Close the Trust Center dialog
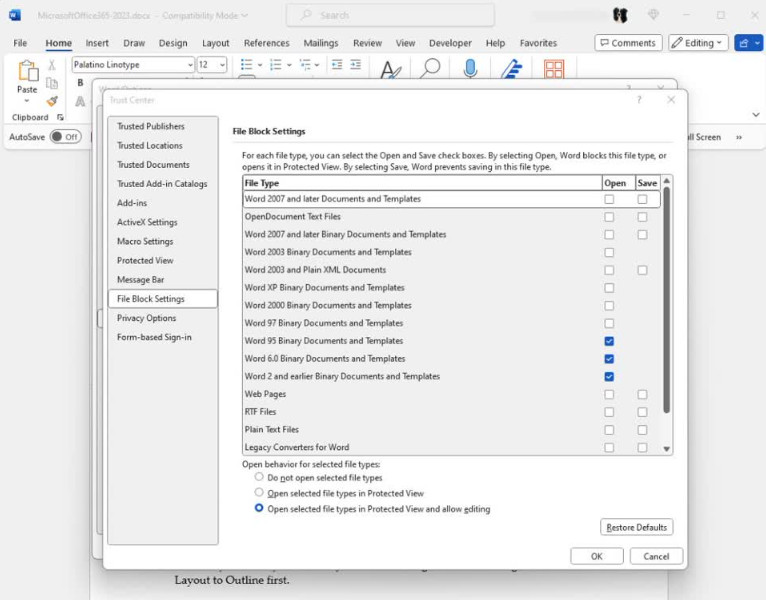 coord(671,100)
